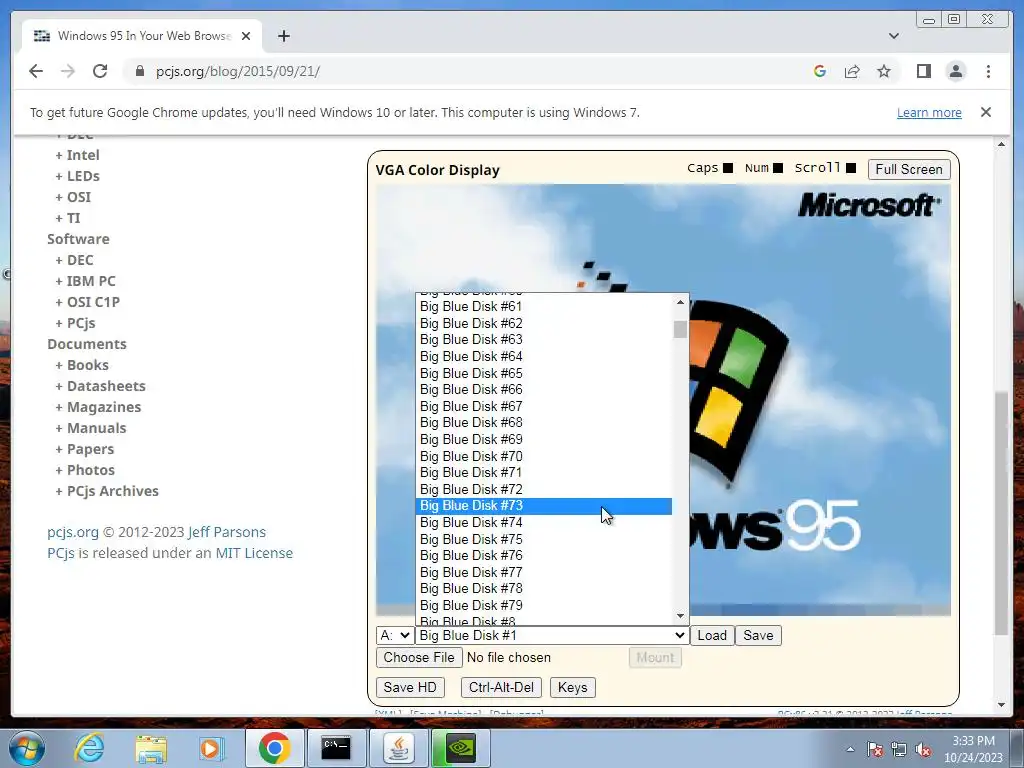
Task: Reload the pcjs.org page
Action: pos(100,71)
